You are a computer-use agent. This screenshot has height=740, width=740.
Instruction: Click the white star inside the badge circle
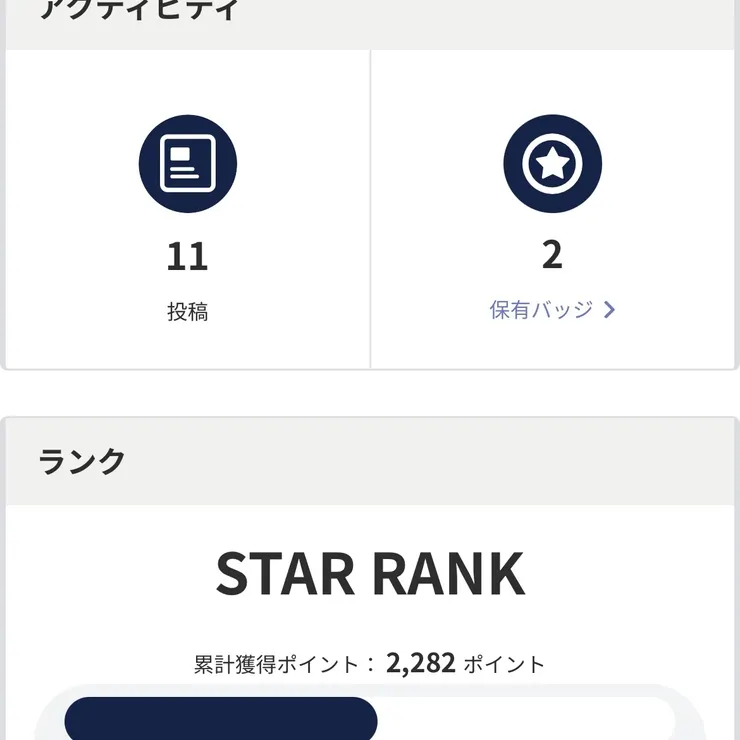(x=552, y=163)
